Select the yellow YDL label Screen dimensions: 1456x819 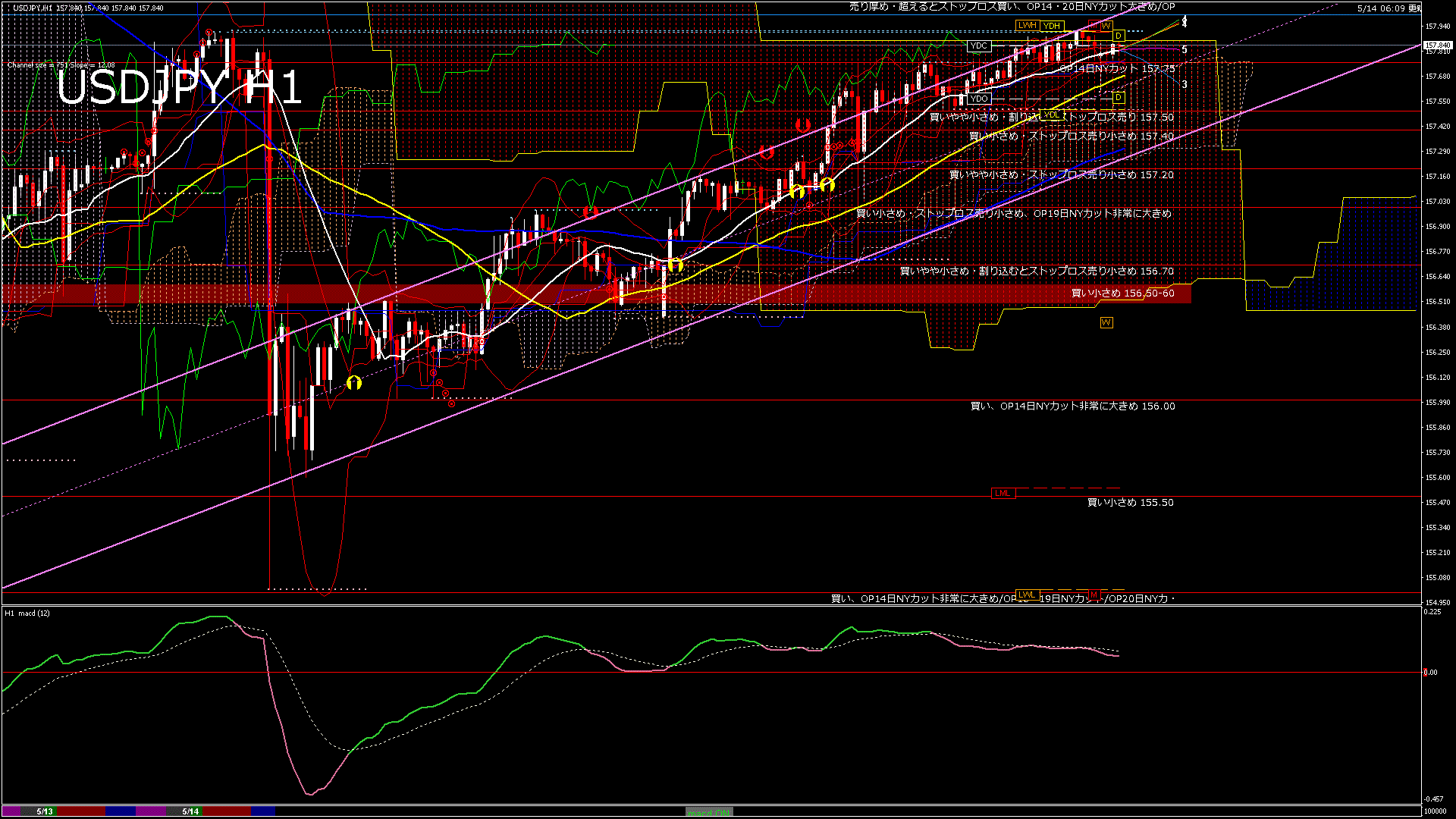1051,115
